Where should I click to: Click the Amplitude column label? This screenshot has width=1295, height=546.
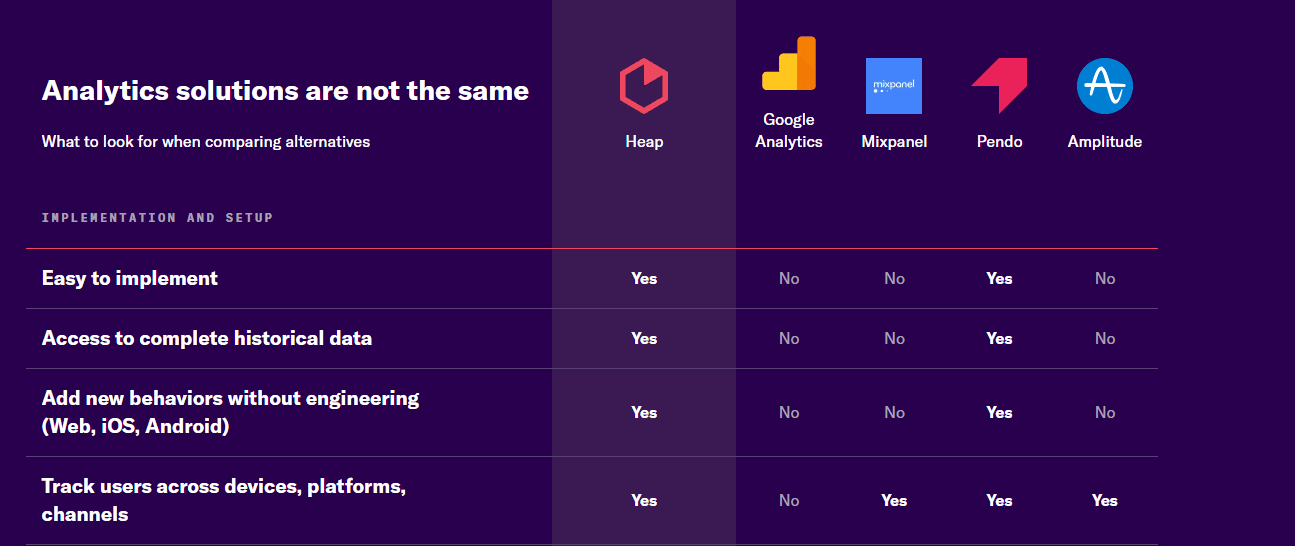point(1104,142)
